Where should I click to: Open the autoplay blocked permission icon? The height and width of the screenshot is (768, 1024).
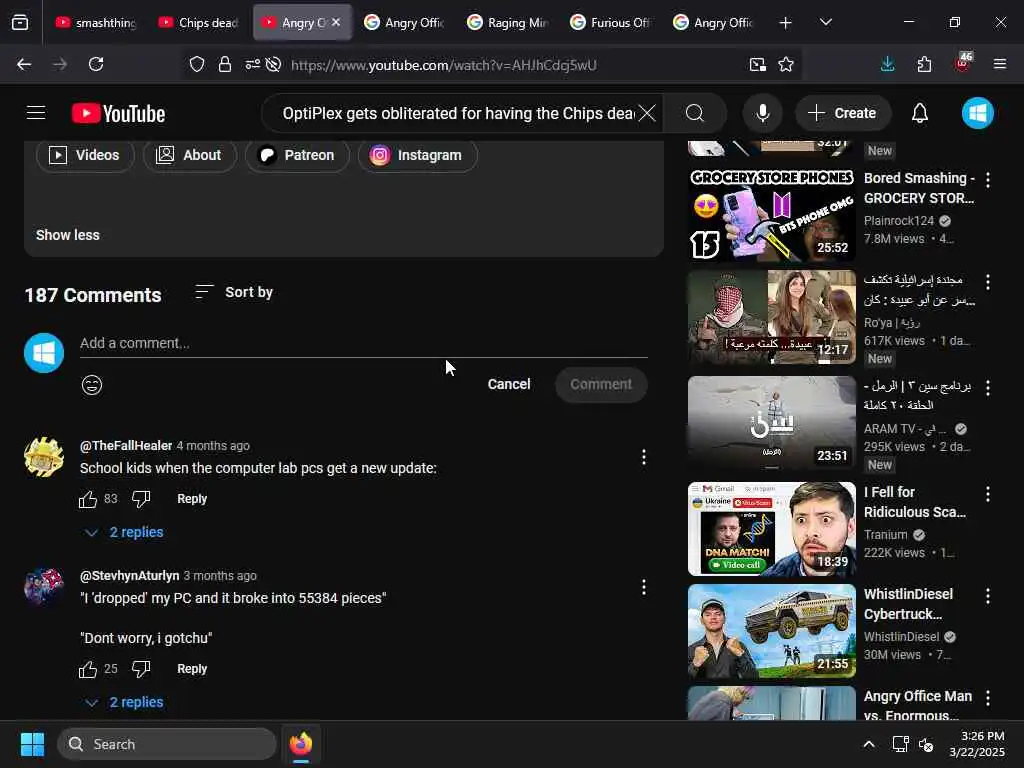(x=274, y=64)
